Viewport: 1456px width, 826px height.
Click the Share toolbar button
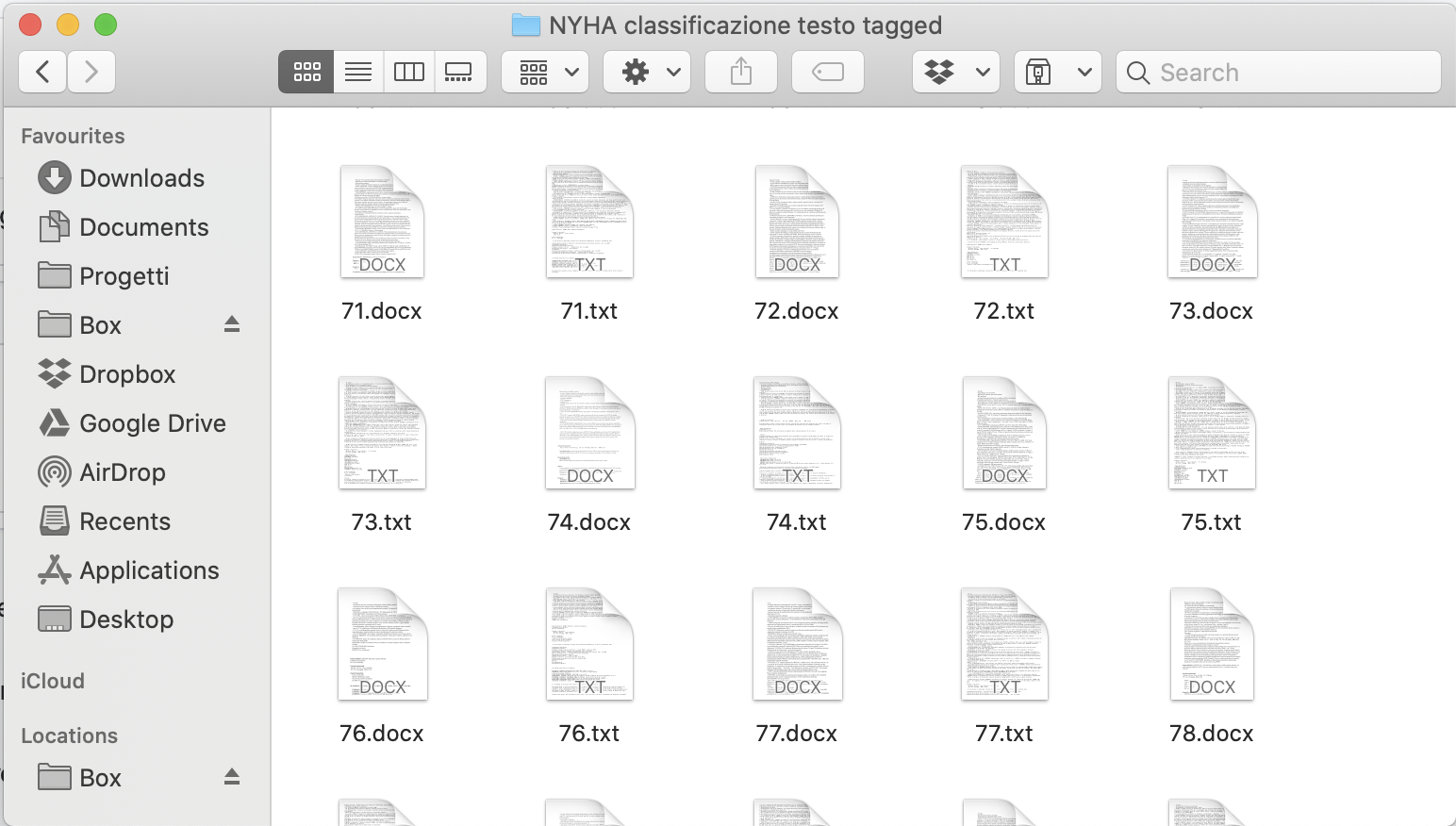pyautogui.click(x=741, y=71)
